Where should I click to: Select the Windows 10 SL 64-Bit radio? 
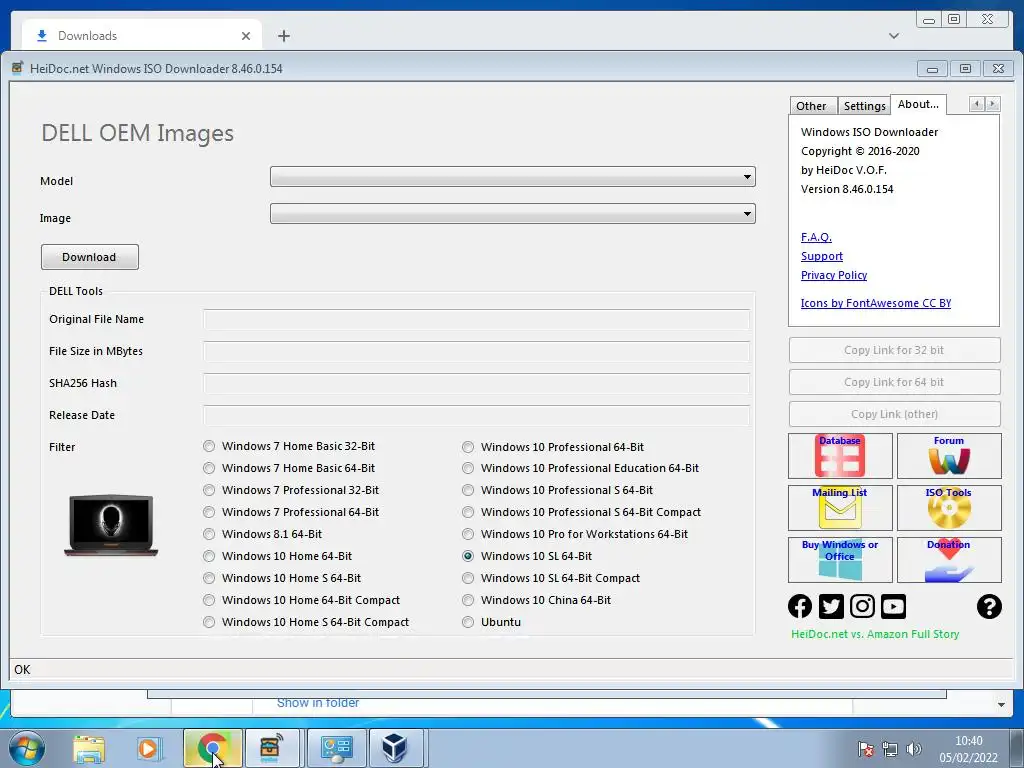coord(468,556)
